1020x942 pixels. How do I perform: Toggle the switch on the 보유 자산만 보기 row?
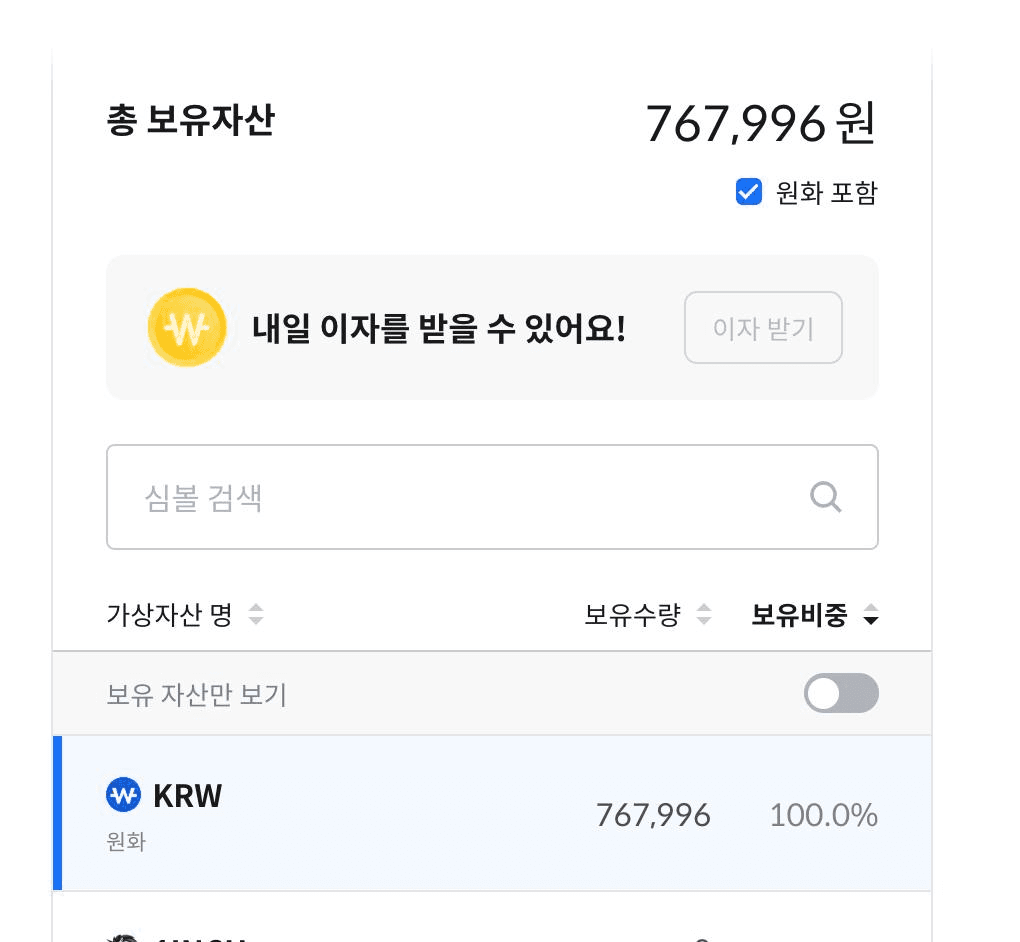pos(841,693)
